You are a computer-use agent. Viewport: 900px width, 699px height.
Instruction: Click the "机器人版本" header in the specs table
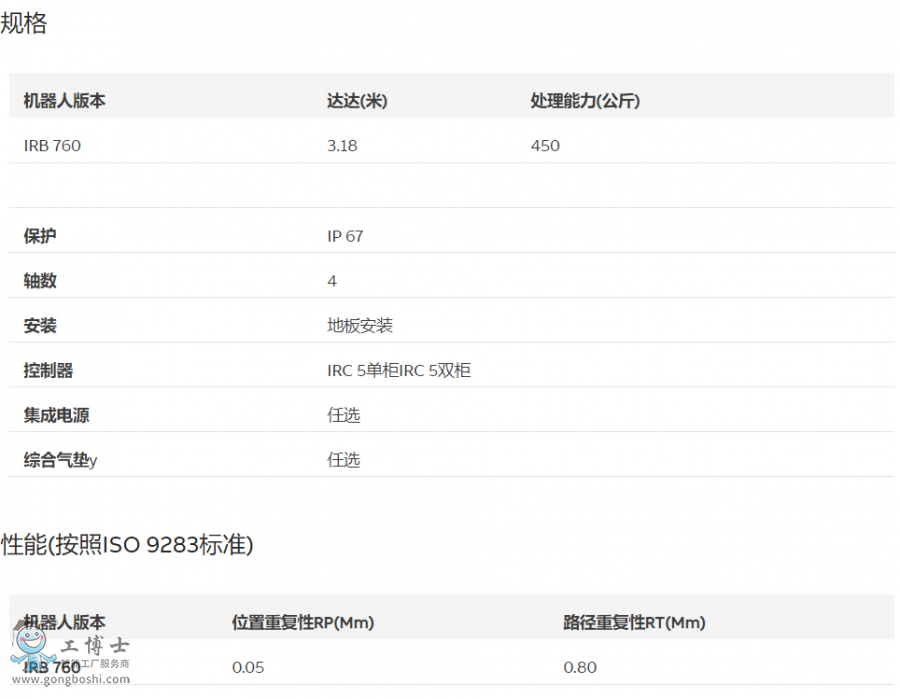64,101
